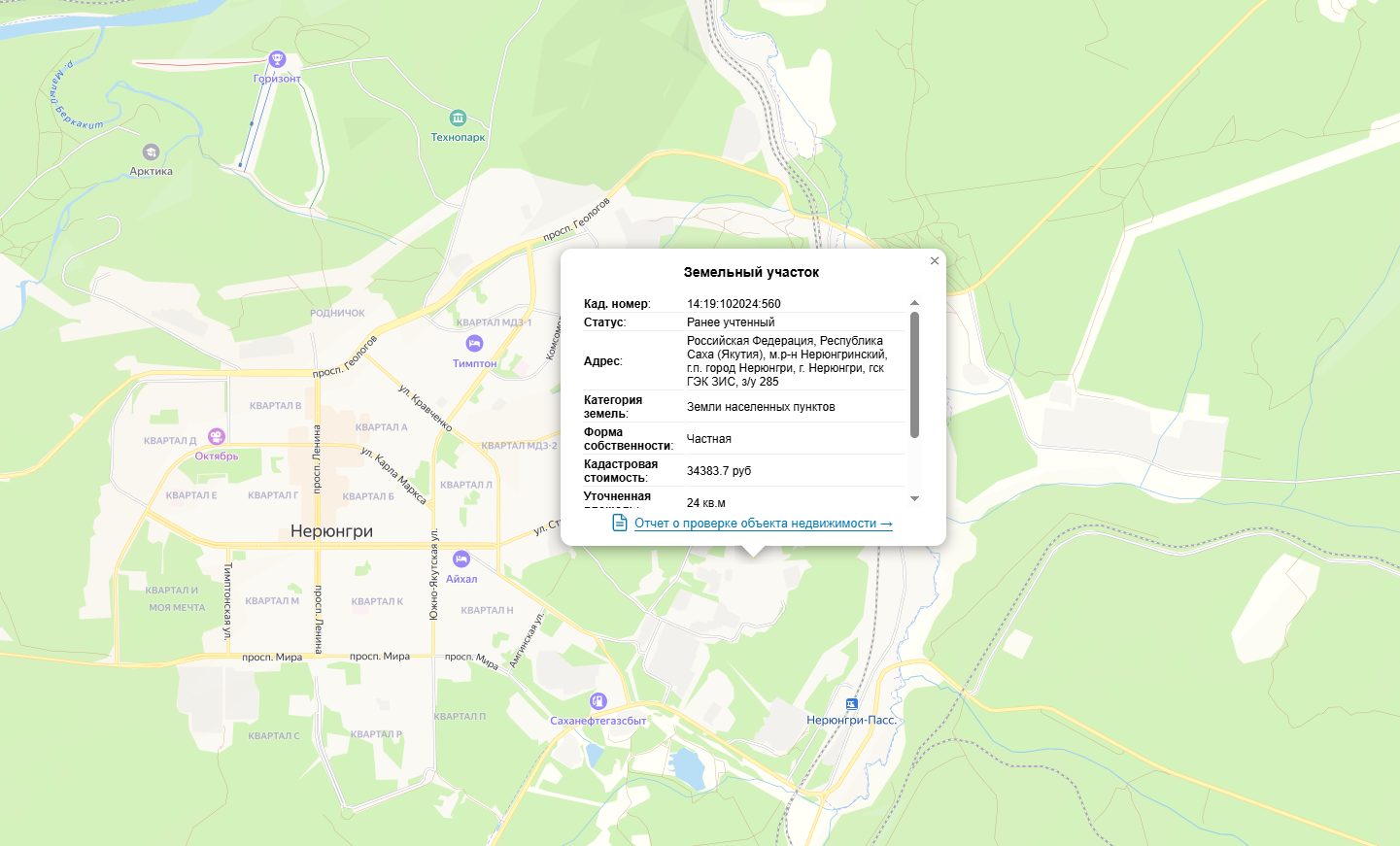1400x846 pixels.
Task: Click the КВАРТАЛ МДЗ-2 district label
Action: tap(519, 446)
